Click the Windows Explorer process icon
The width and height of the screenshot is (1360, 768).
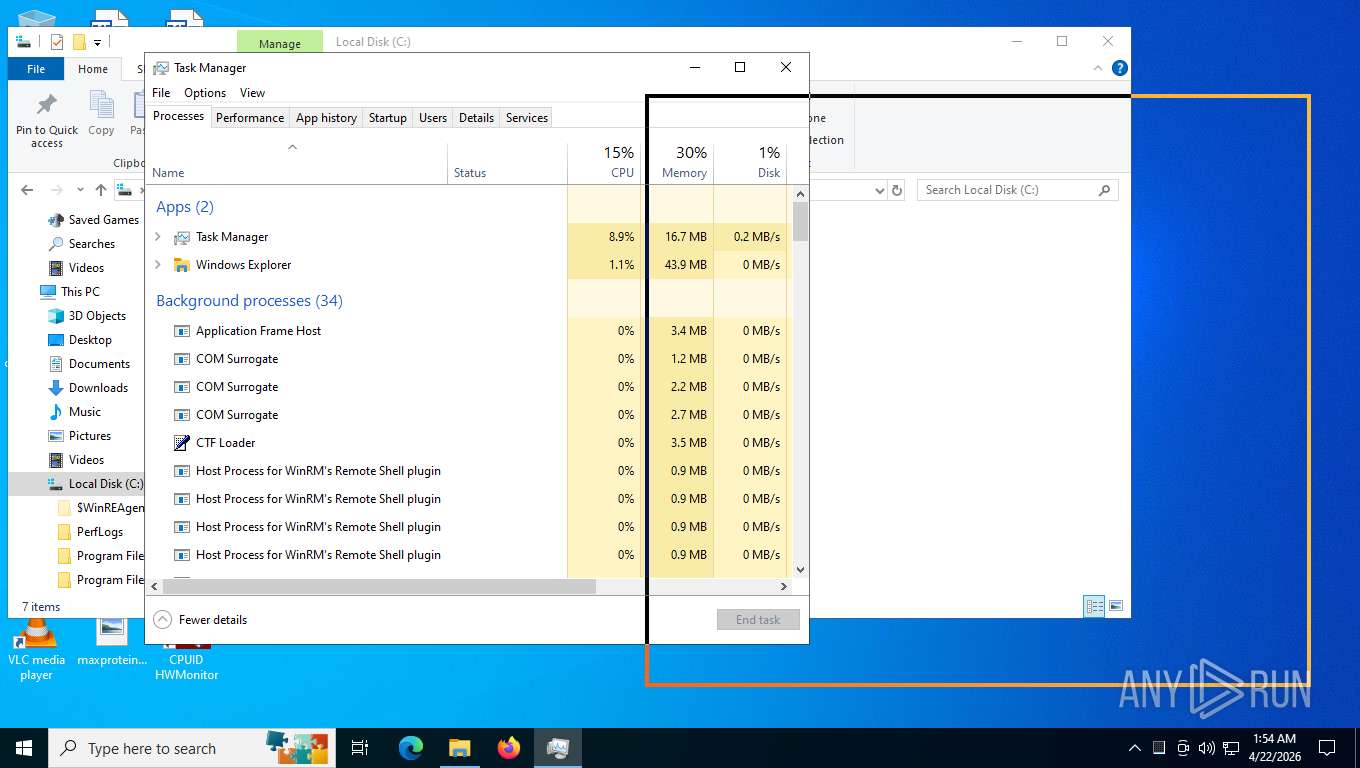tap(181, 265)
